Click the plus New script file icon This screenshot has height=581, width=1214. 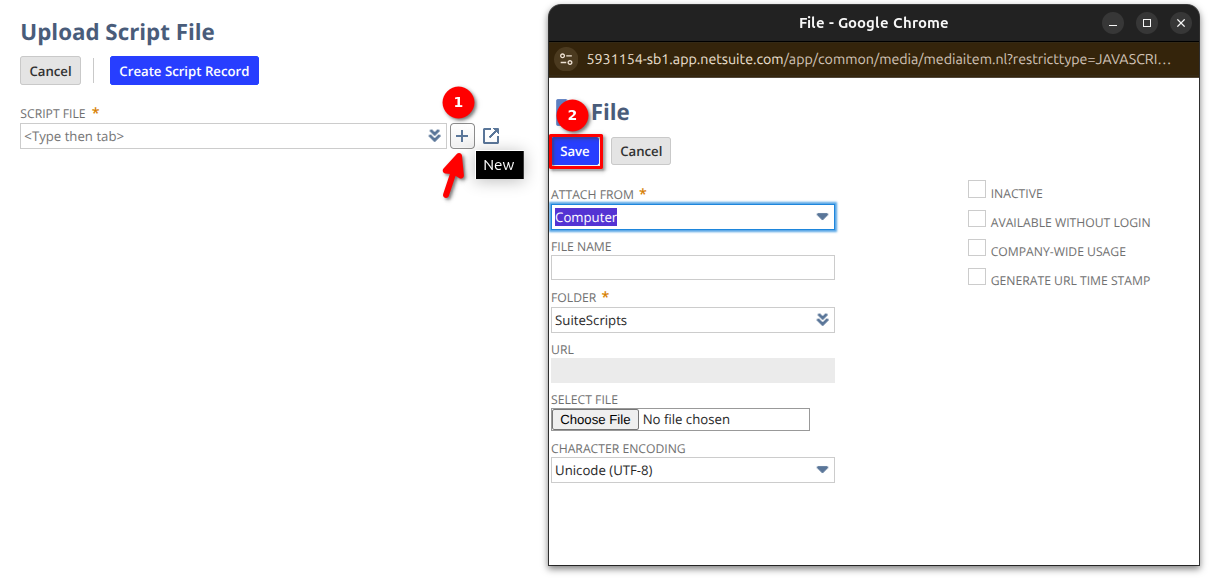click(x=462, y=136)
